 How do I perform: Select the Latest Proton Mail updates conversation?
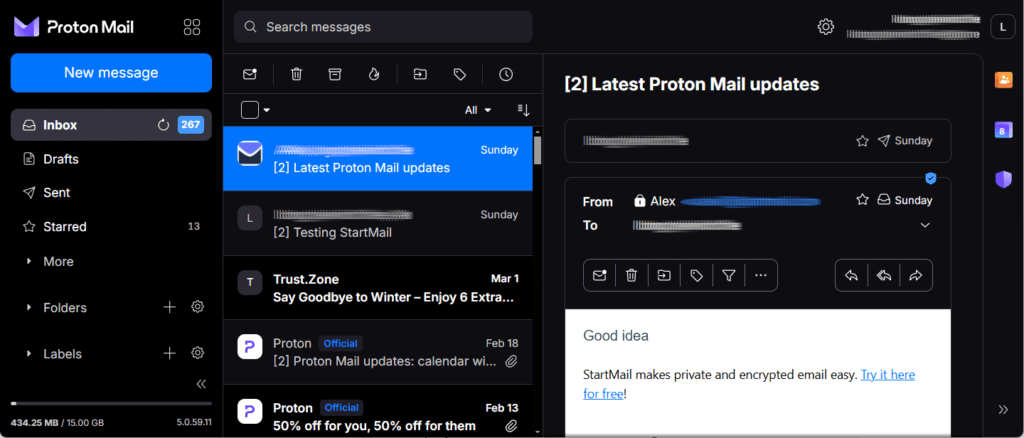377,159
